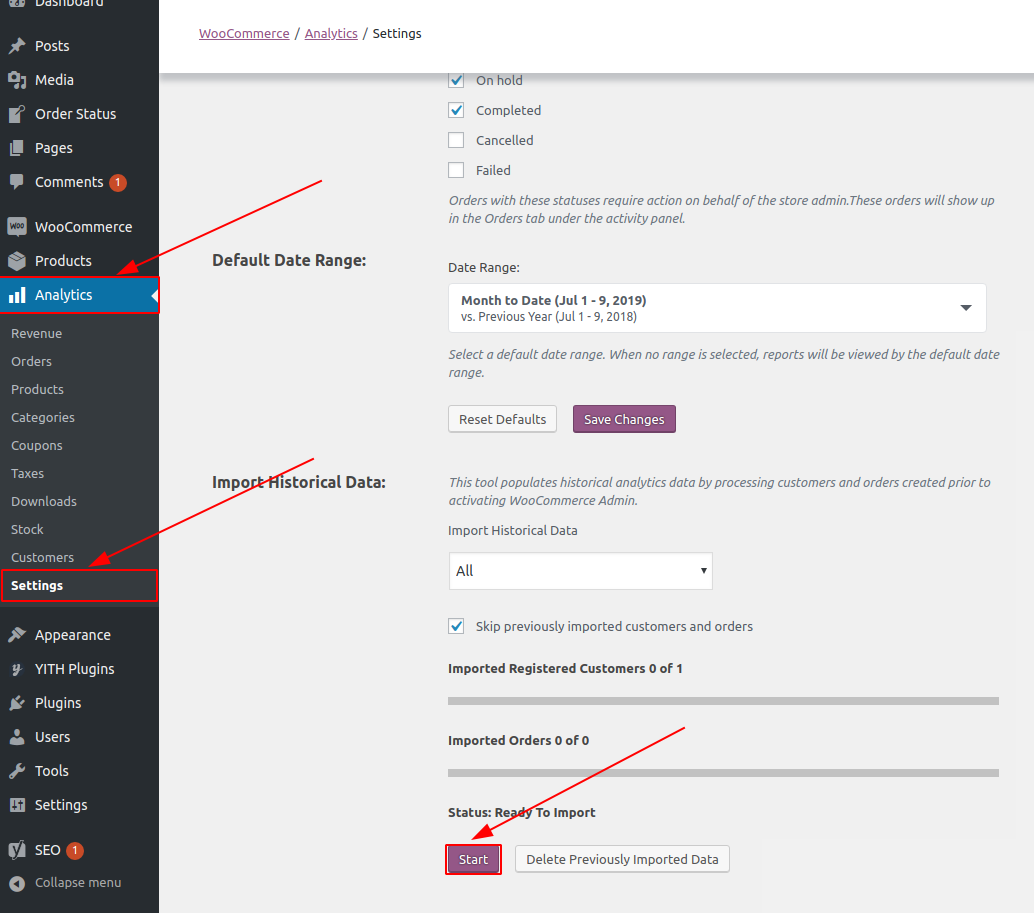Screen dimensions: 1034x913
Task: Click the Default Date Range heading
Action: (x=289, y=260)
